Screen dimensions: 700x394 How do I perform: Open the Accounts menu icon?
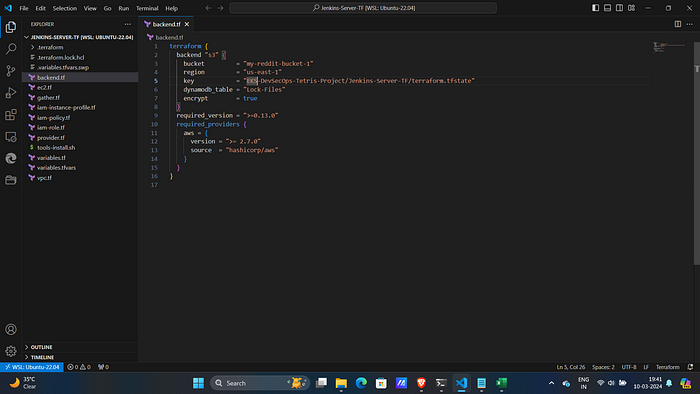(x=11, y=329)
